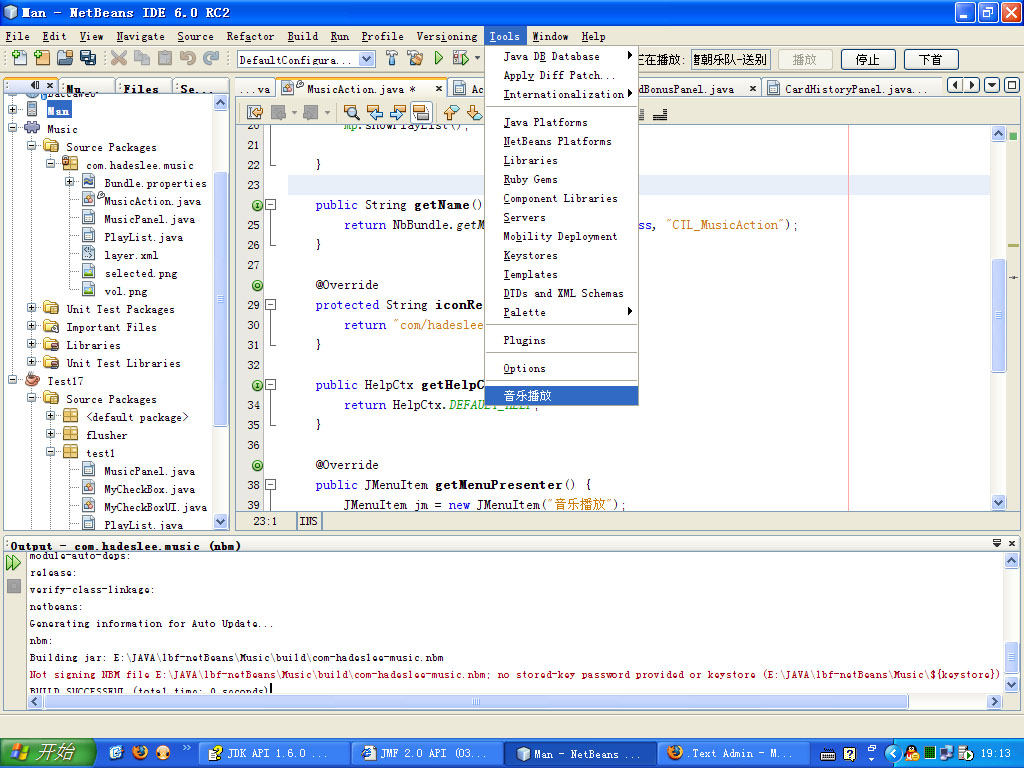The height and width of the screenshot is (768, 1024).
Task: Click the Debug Main Project icon
Action: point(460,58)
